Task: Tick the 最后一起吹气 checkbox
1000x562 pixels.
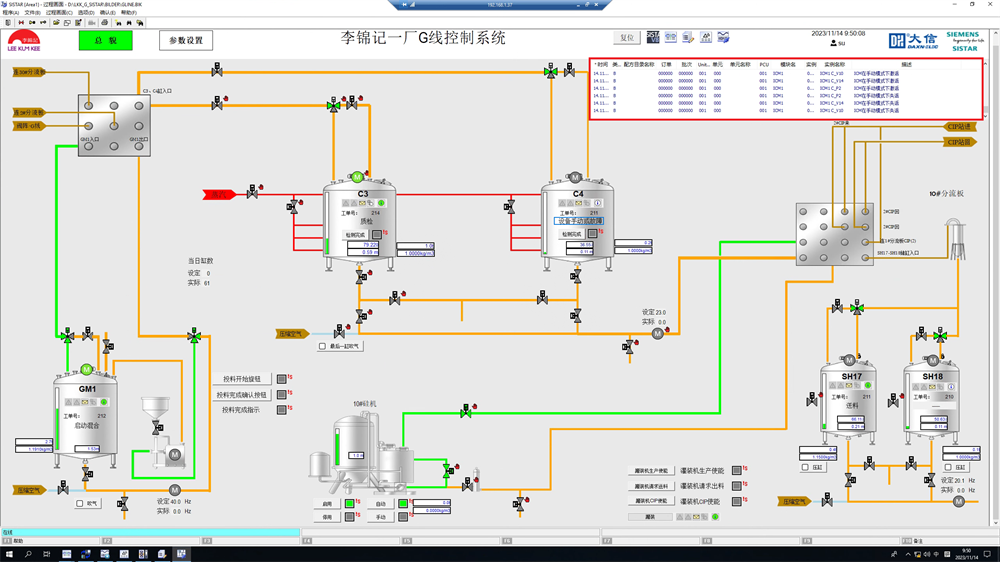Action: 322,347
